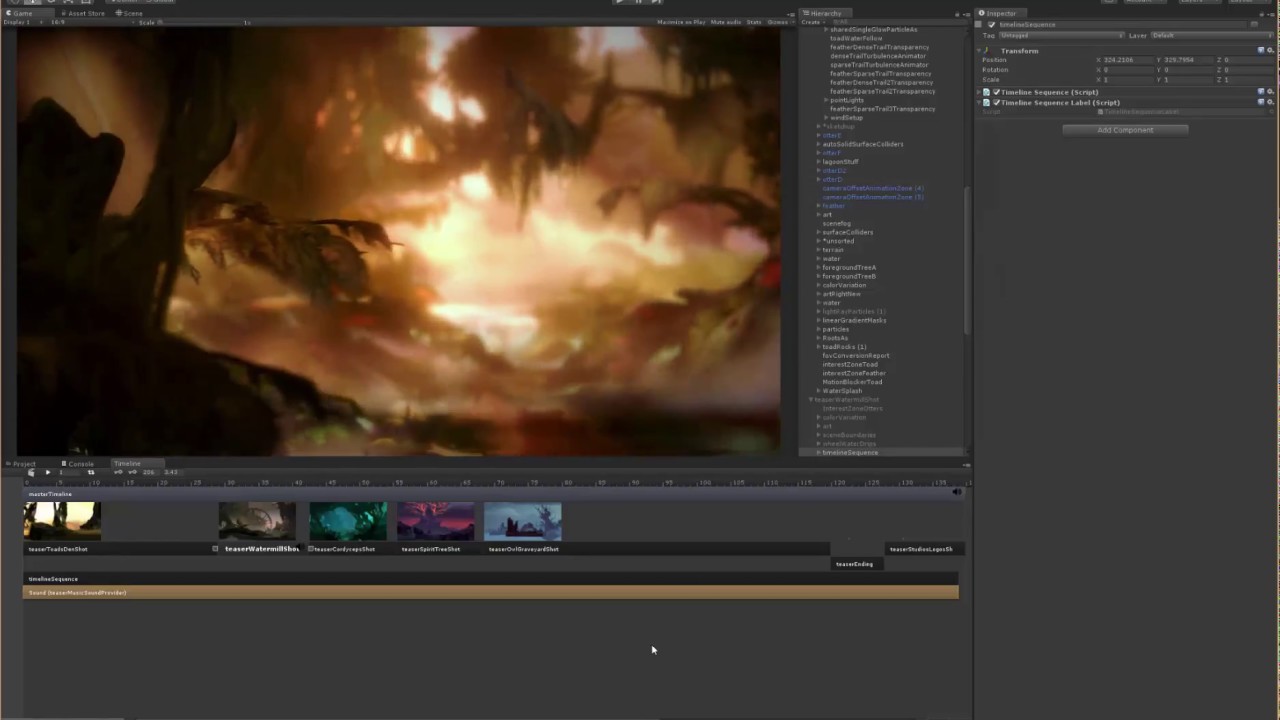Toggle the Timeline Sequence Label (Script) checkbox
This screenshot has width=1280, height=720.
pos(996,103)
